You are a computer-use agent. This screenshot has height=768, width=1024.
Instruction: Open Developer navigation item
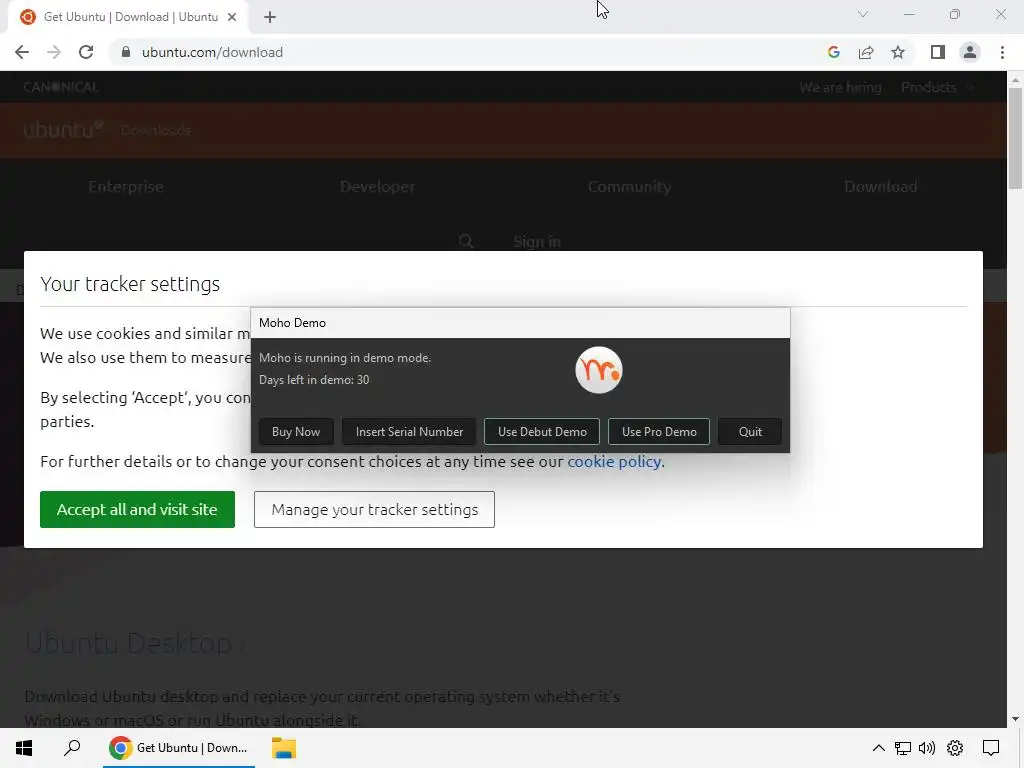(377, 187)
